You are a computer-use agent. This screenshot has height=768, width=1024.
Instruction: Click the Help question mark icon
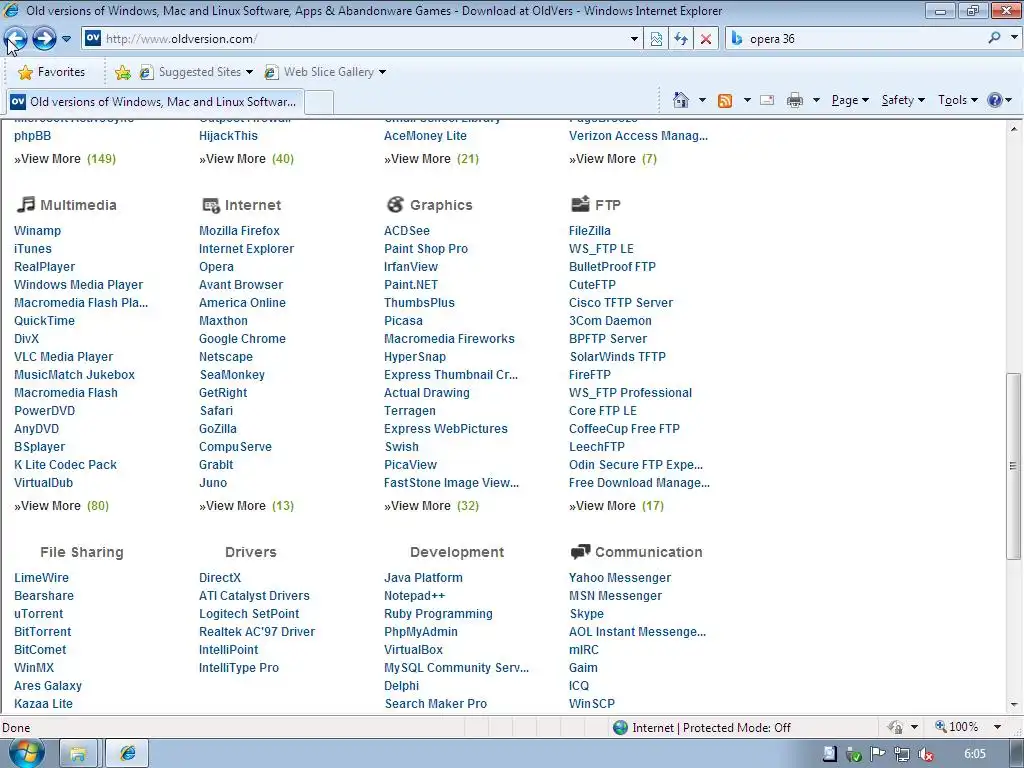pos(995,100)
